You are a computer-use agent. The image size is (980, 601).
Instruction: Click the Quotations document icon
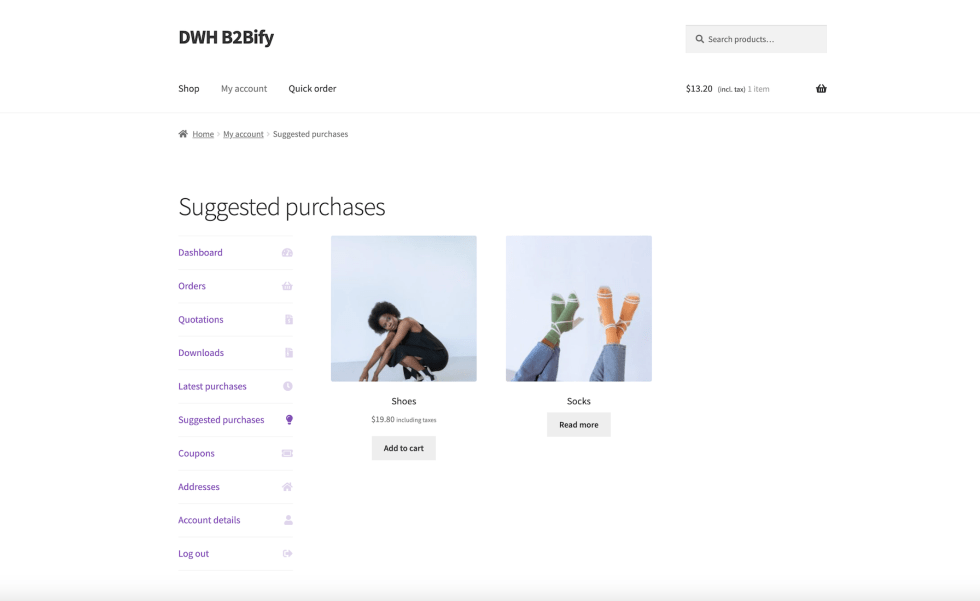point(288,320)
